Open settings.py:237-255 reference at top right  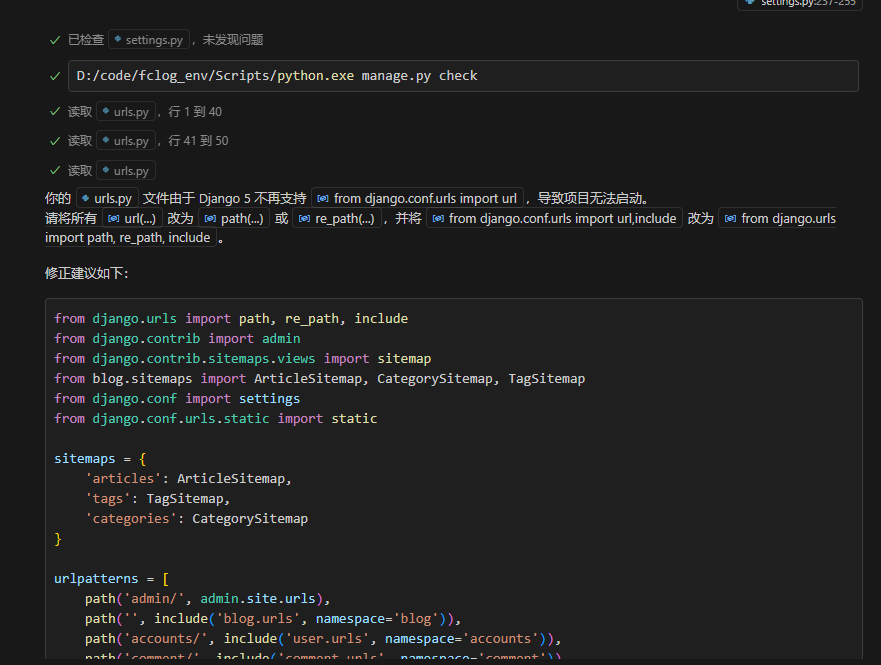pos(800,3)
